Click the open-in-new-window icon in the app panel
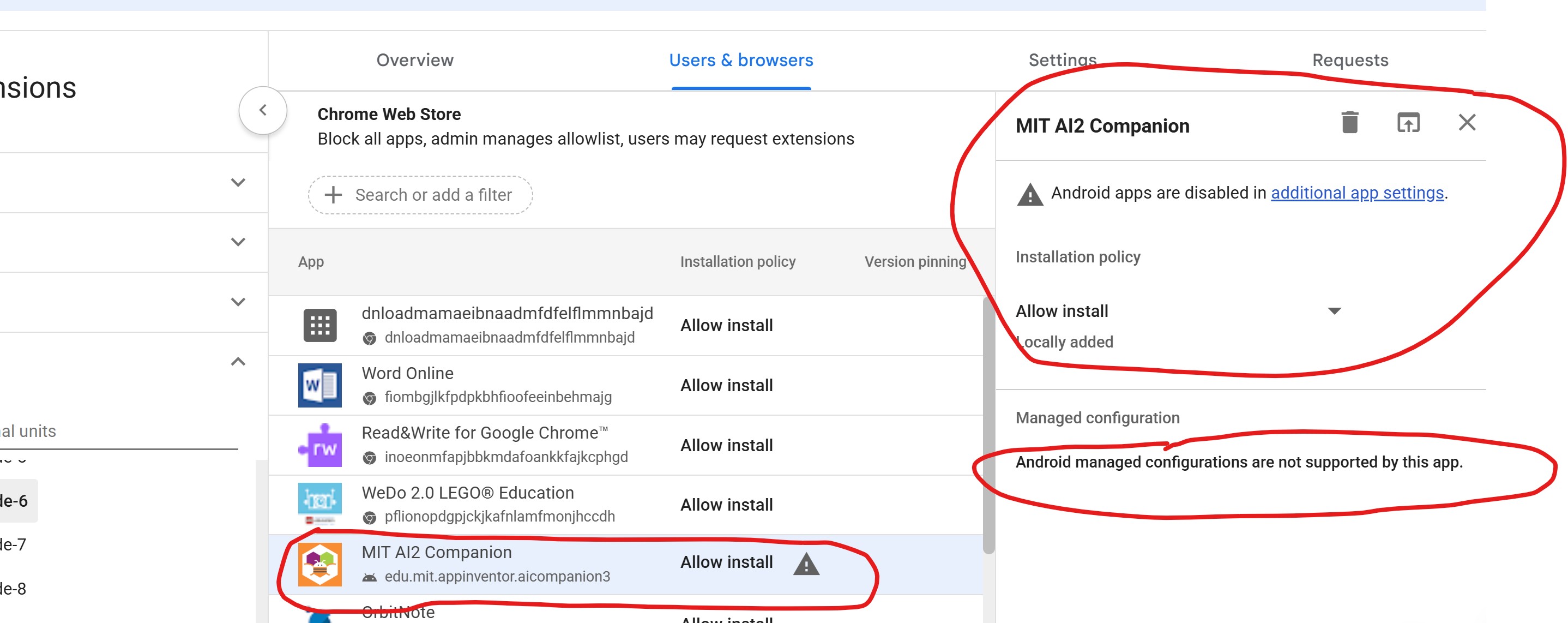Viewport: 1568px width, 623px height. [1407, 123]
